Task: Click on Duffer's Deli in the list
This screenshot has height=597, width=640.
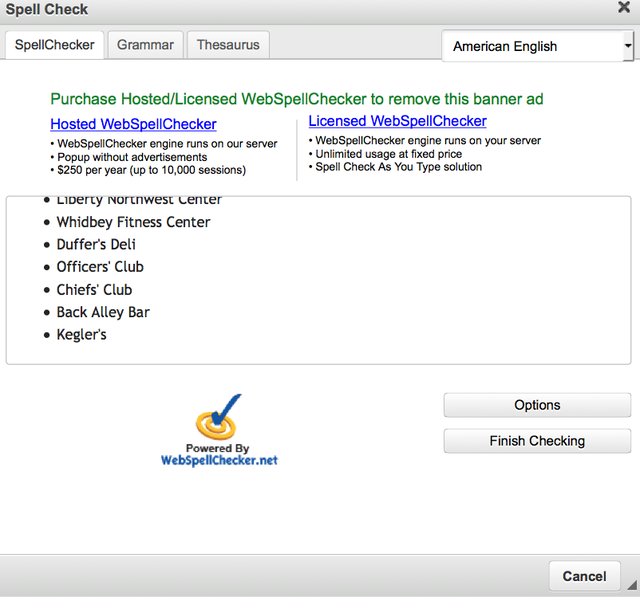Action: click(96, 244)
